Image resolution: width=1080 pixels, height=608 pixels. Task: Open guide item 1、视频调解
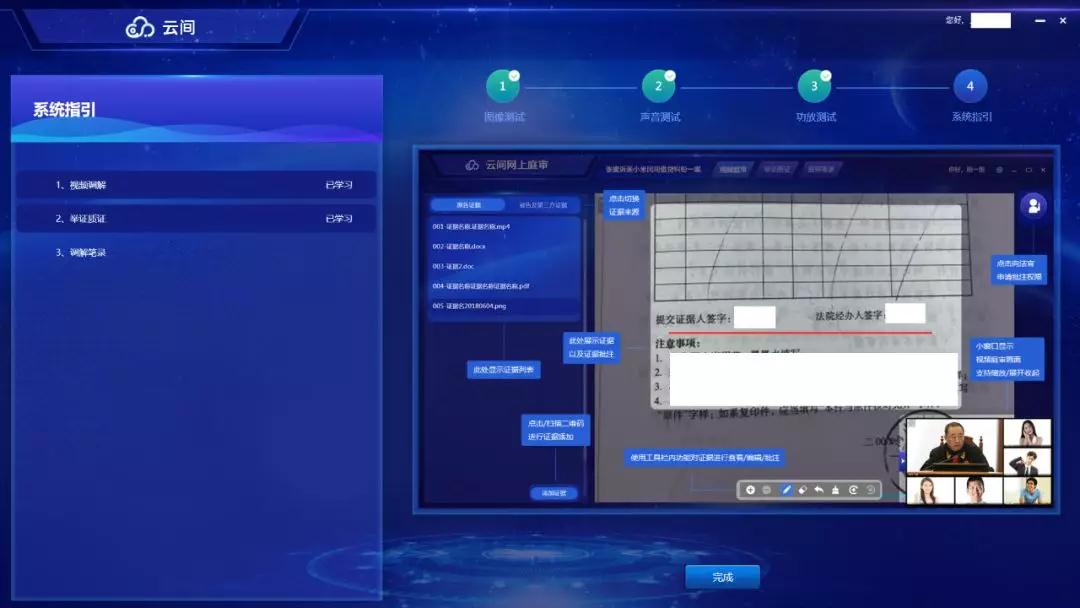point(196,185)
